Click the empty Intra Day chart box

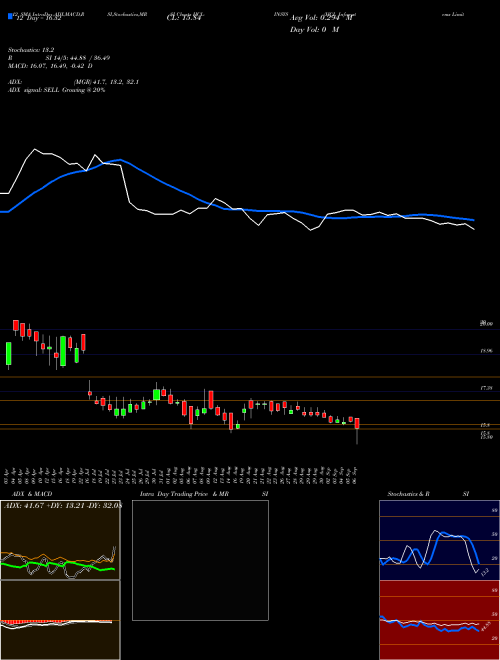(200, 560)
